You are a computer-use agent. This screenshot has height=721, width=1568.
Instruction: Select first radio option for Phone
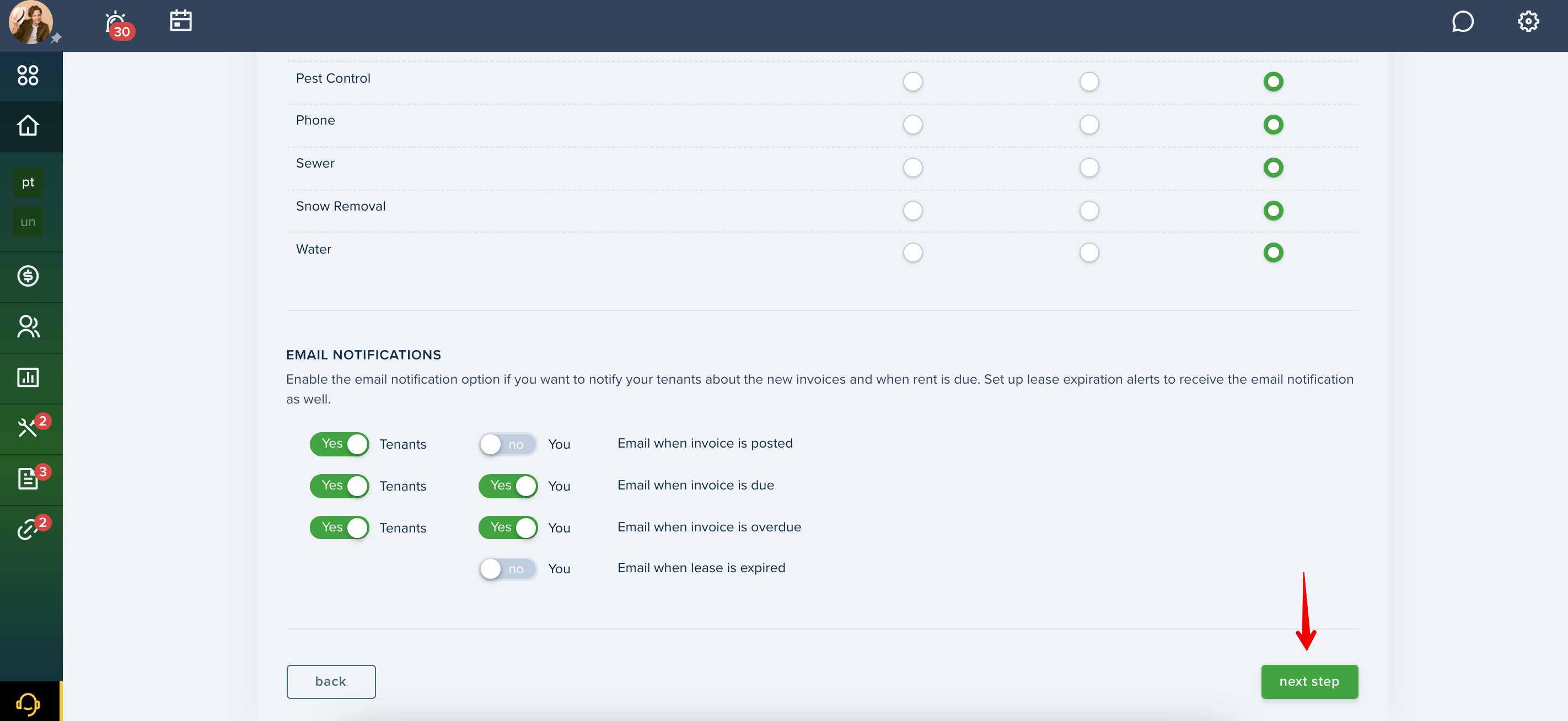912,125
